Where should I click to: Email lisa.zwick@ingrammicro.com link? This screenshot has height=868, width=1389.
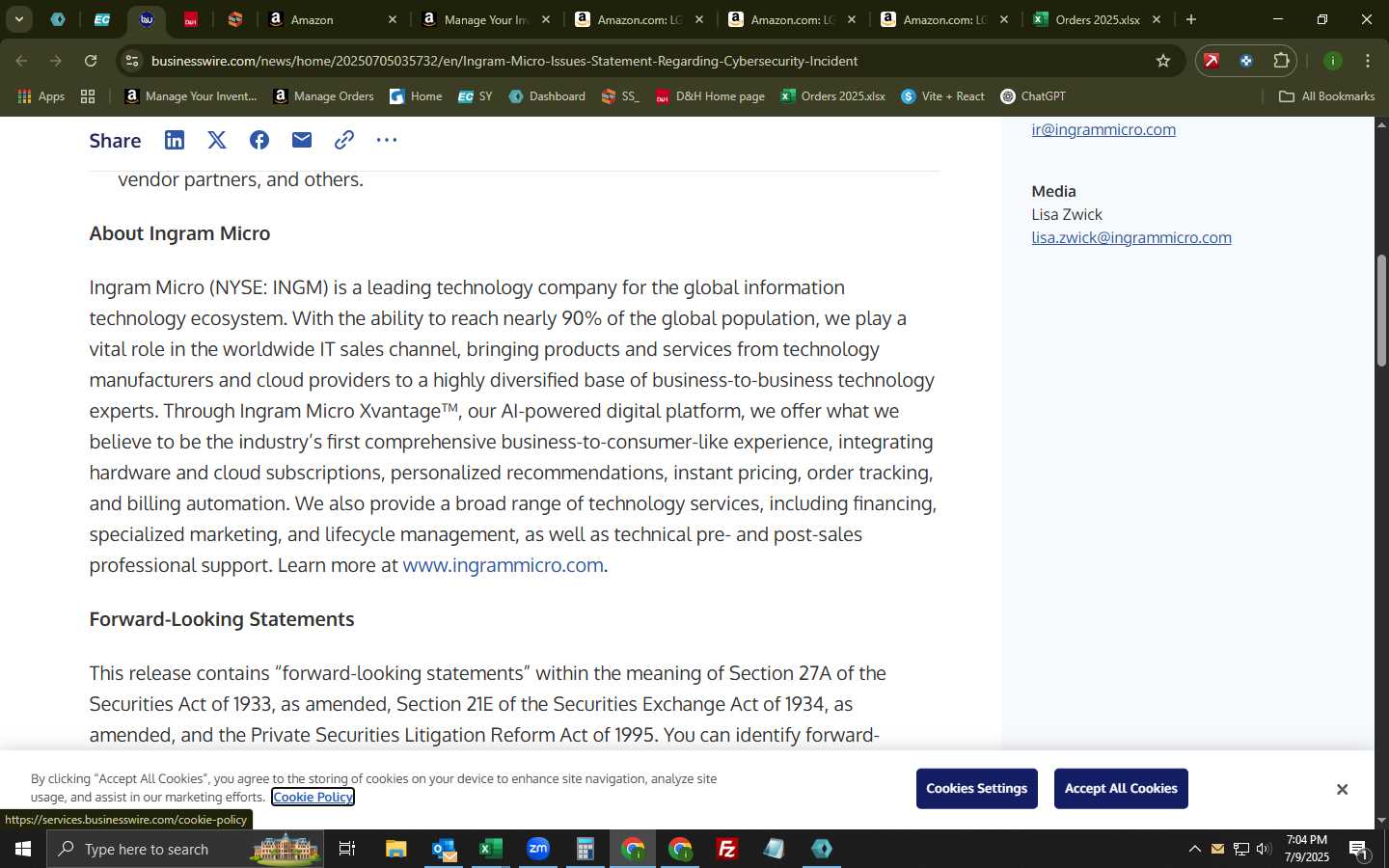pyautogui.click(x=1131, y=237)
